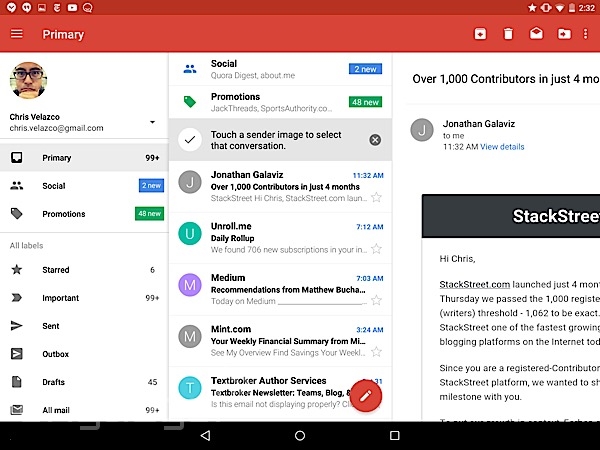This screenshot has height=450, width=600.
Task: Open Primary inbox in sidebar
Action: click(x=84, y=158)
